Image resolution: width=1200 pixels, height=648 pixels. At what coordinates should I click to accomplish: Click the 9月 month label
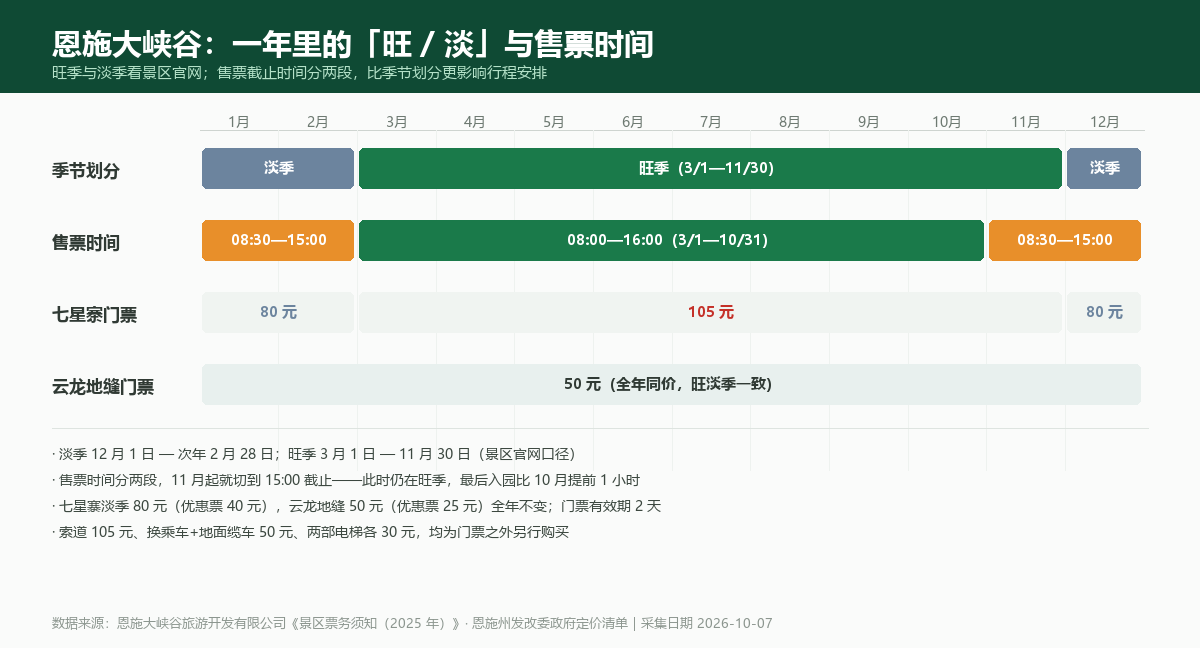(x=869, y=122)
